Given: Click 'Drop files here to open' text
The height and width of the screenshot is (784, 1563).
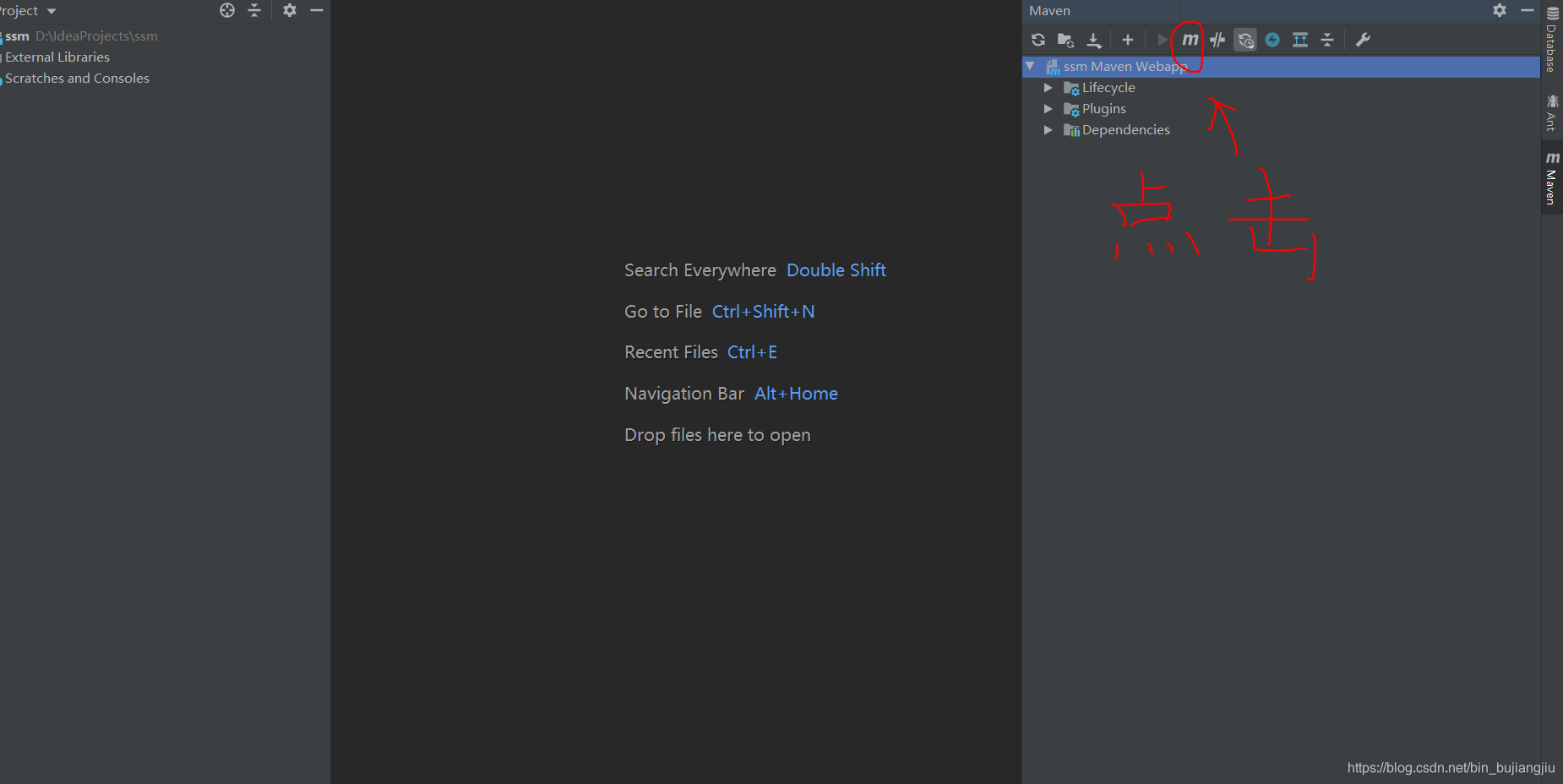Looking at the screenshot, I should coord(717,435).
